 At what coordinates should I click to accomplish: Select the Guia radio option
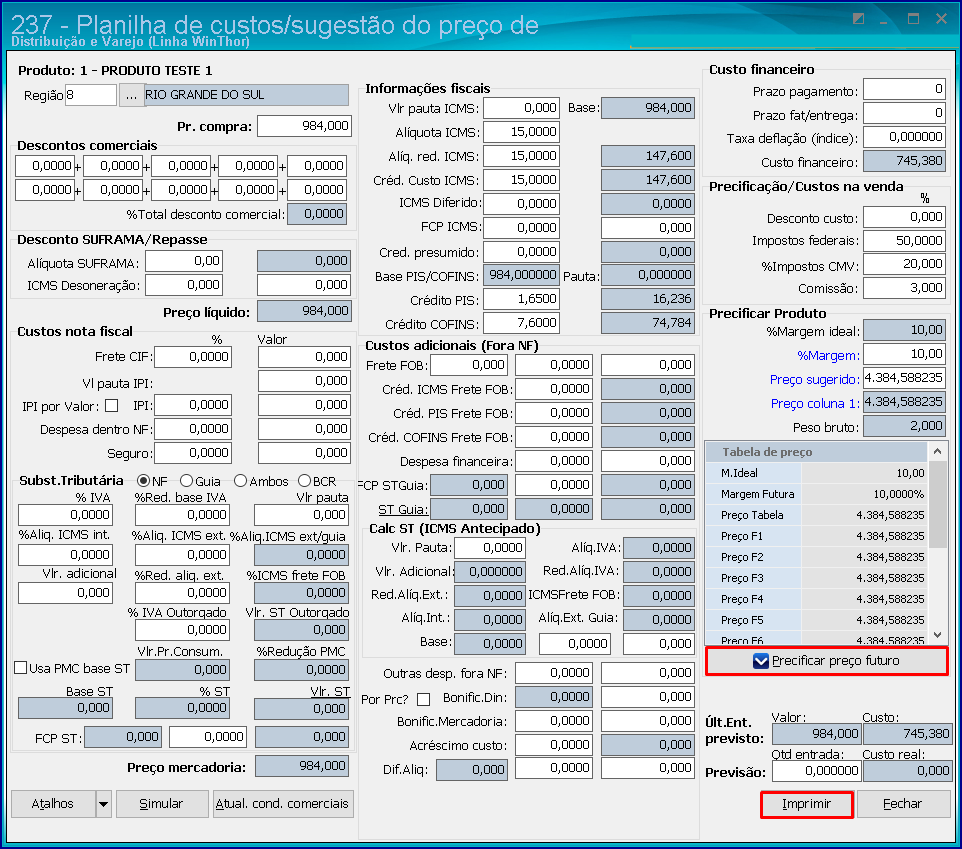coord(187,481)
